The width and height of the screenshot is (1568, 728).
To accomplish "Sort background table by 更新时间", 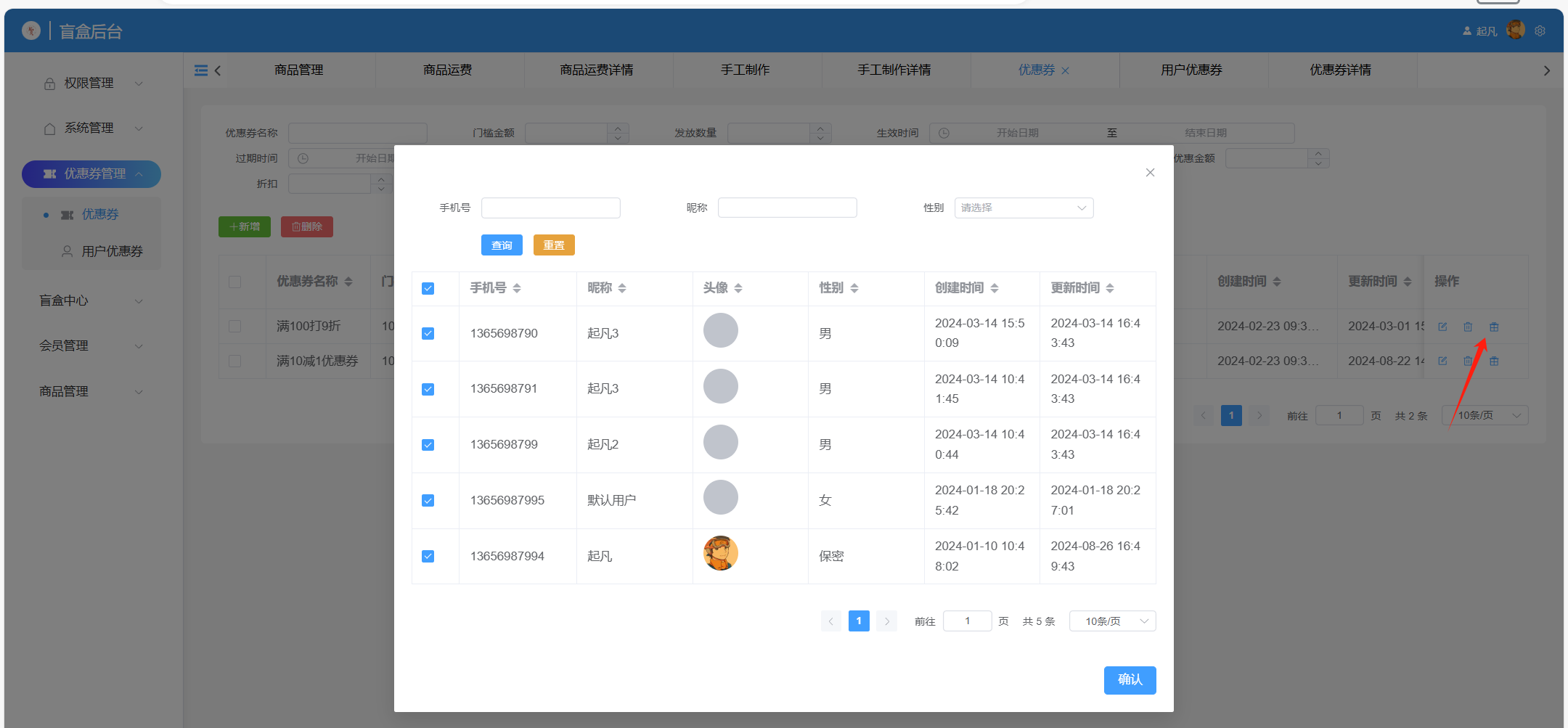I will coord(1408,282).
